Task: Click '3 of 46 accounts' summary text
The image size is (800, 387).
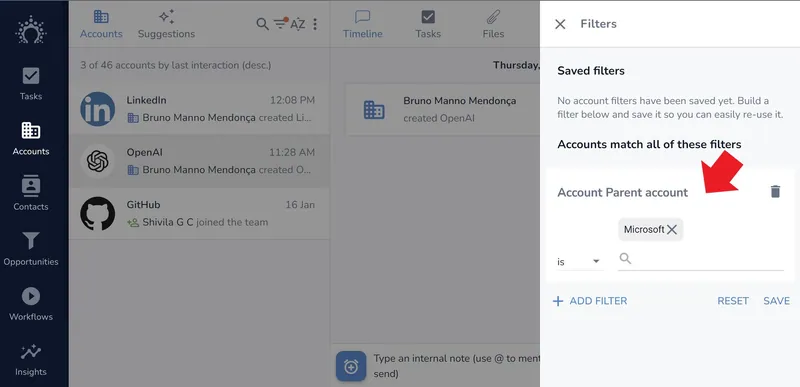Action: click(176, 65)
